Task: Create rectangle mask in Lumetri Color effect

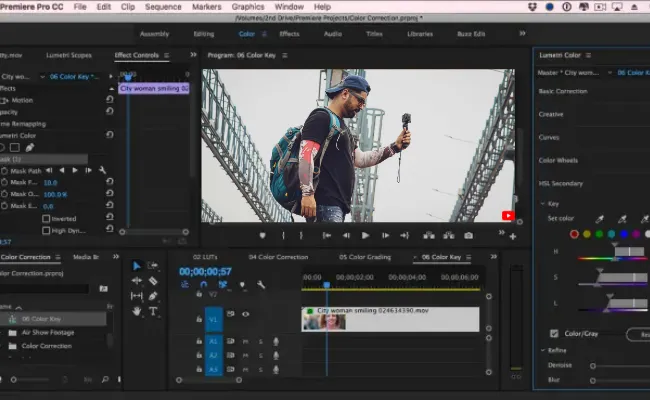Action: coord(15,148)
